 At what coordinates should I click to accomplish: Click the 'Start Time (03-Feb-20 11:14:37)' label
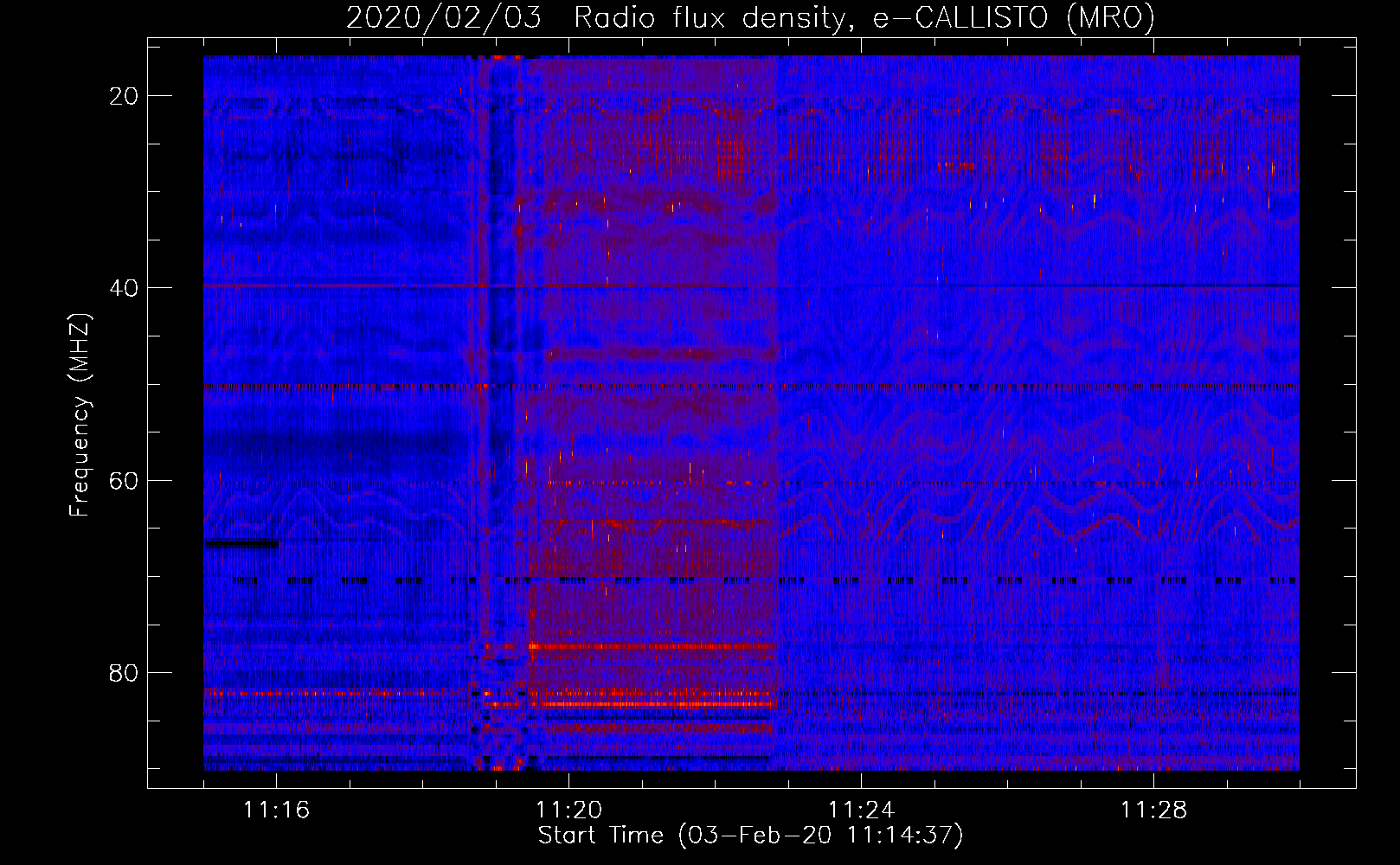(750, 836)
